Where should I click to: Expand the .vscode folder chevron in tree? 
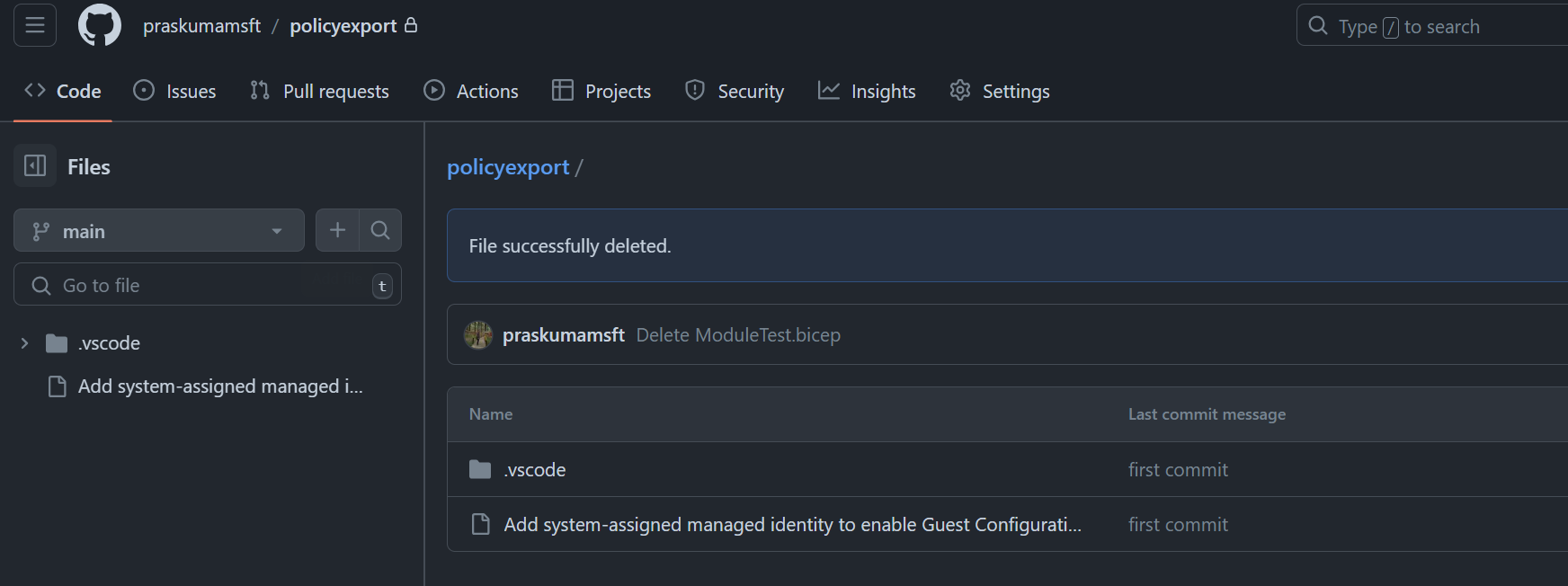[24, 342]
